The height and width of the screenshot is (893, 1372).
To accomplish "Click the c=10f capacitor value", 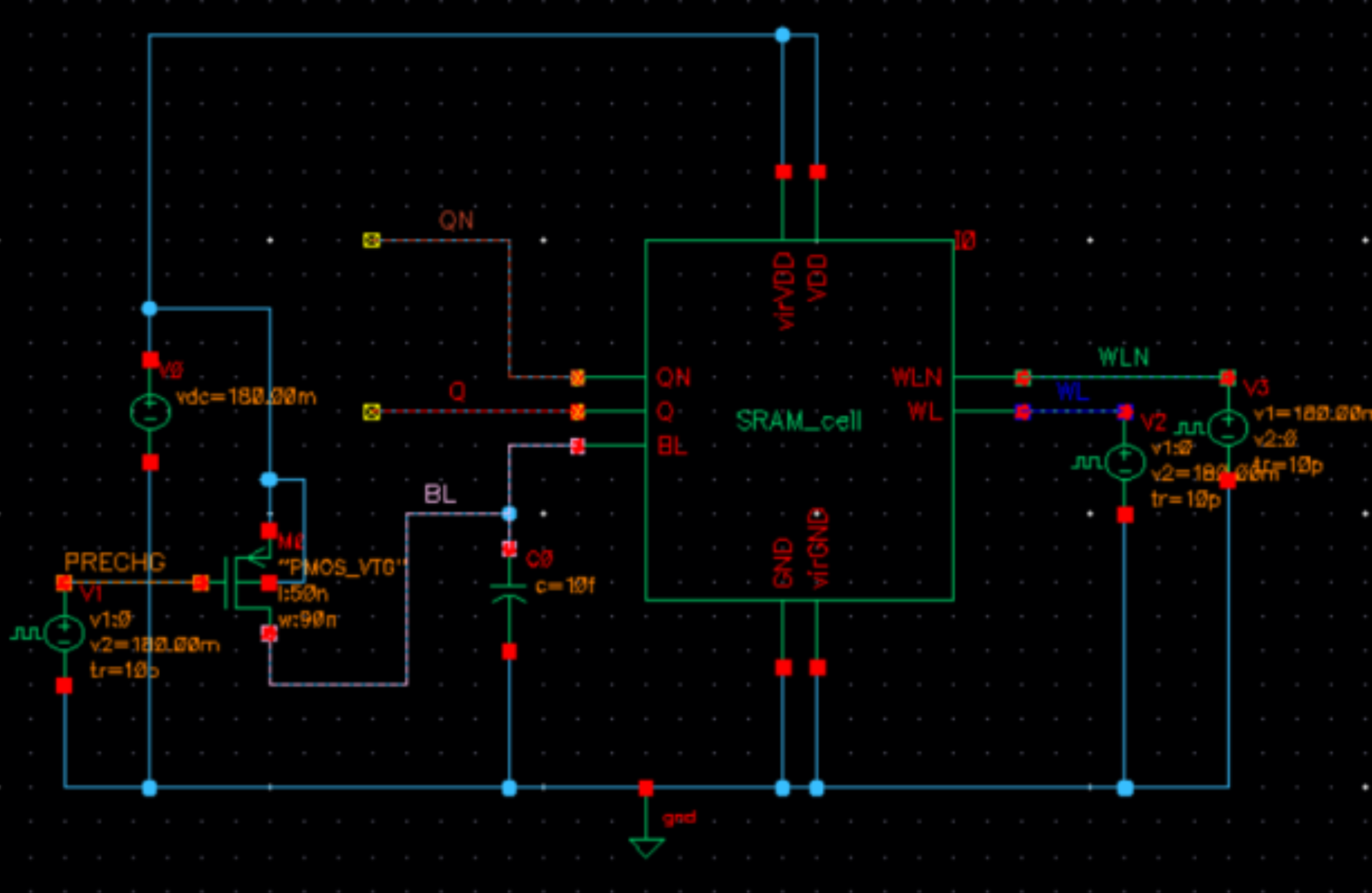I will pyautogui.click(x=565, y=586).
